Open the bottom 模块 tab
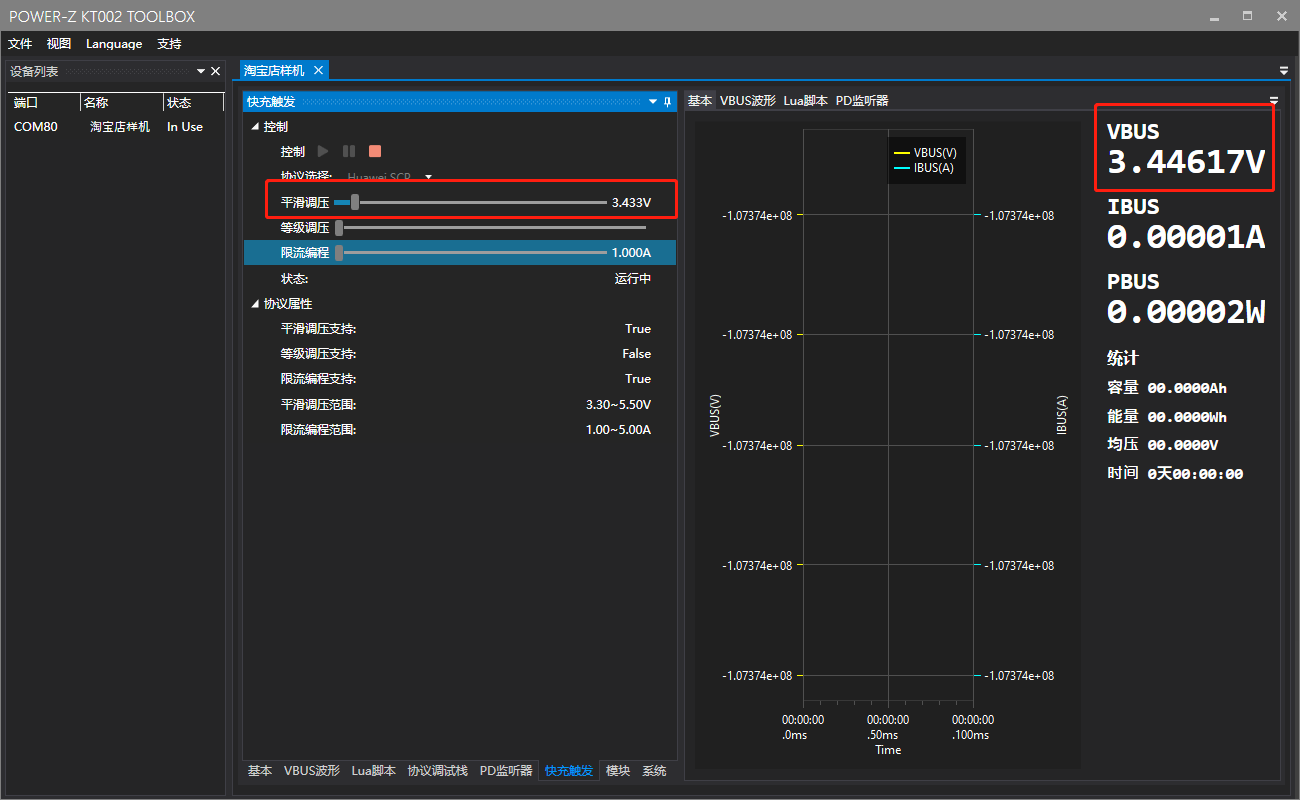This screenshot has width=1300, height=800. (x=618, y=771)
